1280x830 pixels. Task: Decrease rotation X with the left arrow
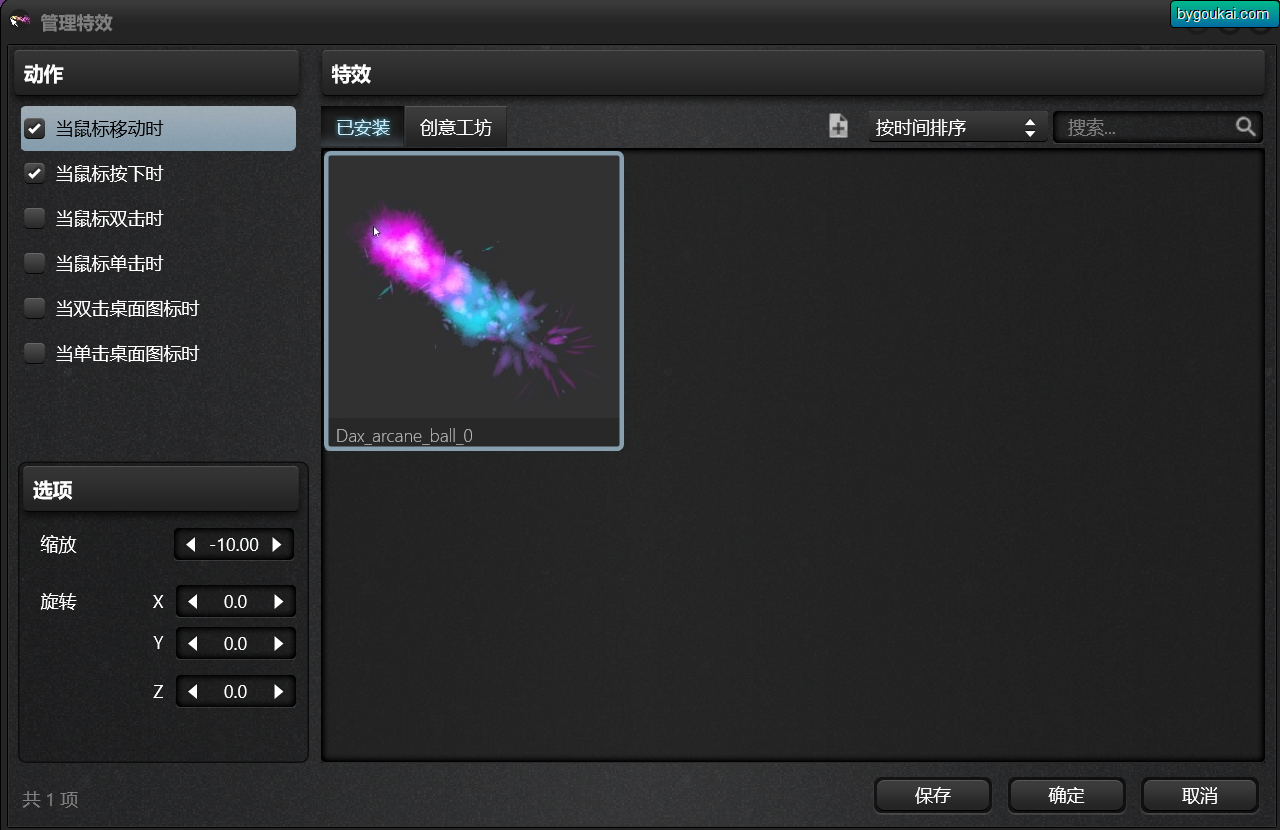[x=193, y=602]
